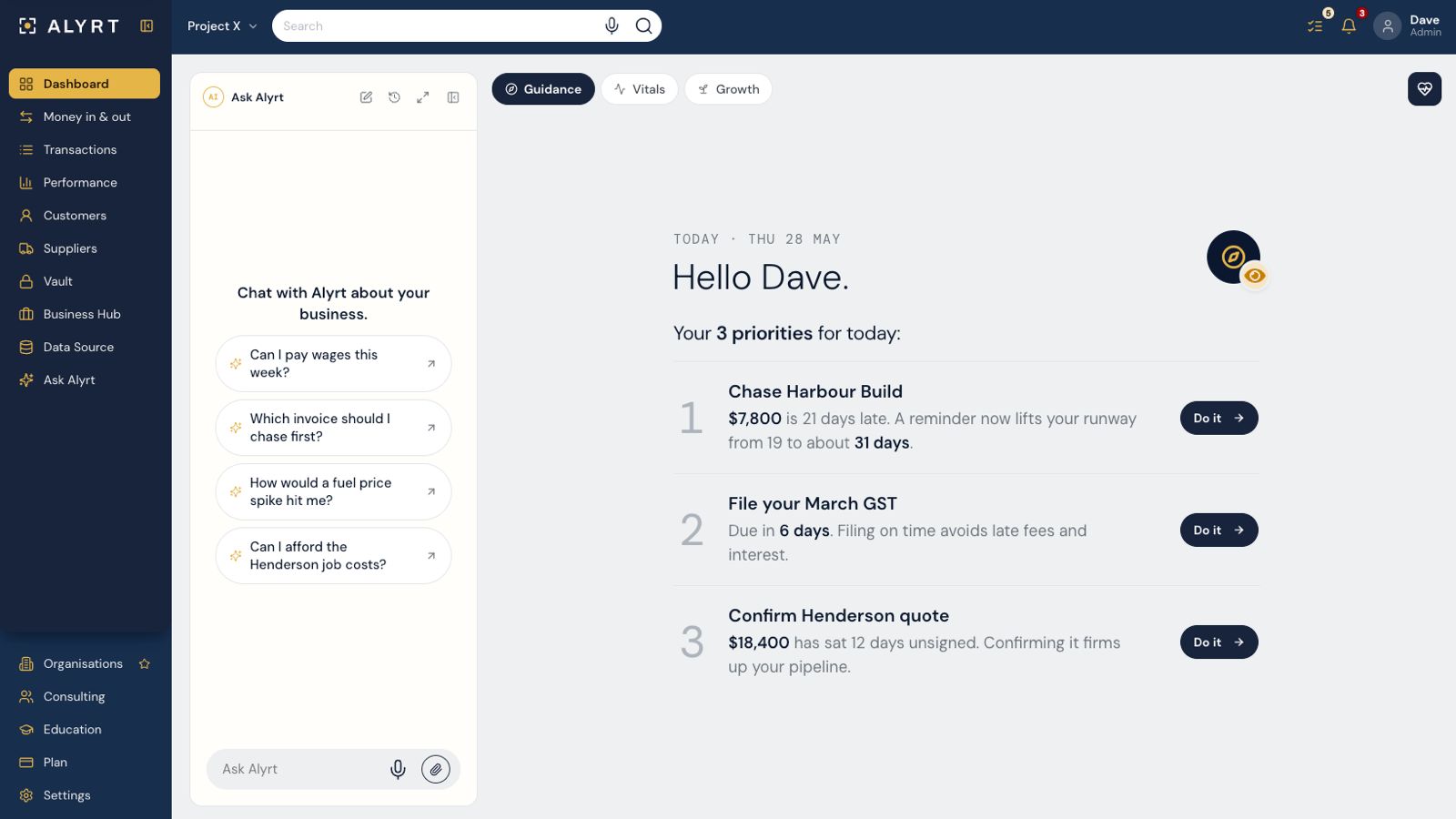Go to Money in & out

[85, 116]
